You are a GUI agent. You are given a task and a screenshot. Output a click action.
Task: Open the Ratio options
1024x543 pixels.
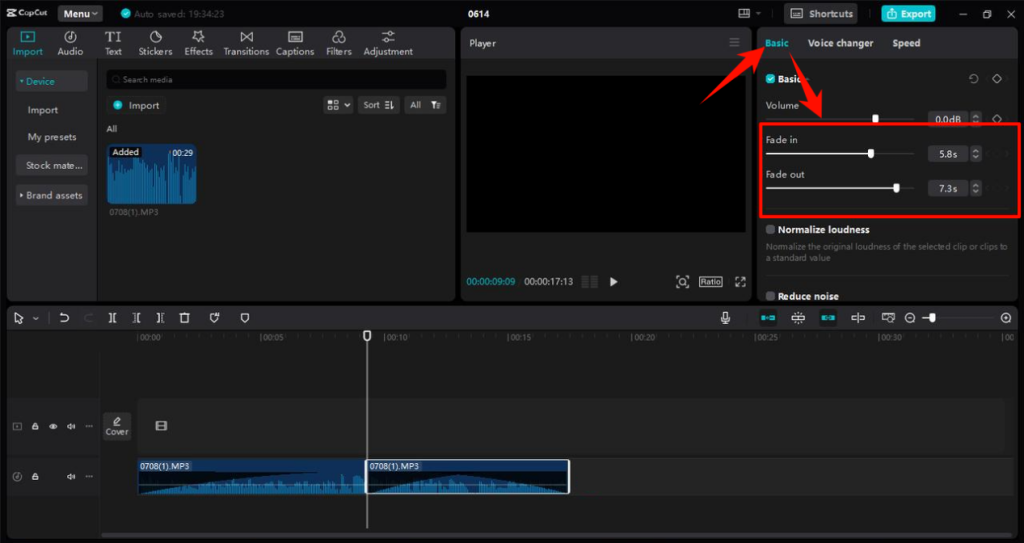click(711, 282)
